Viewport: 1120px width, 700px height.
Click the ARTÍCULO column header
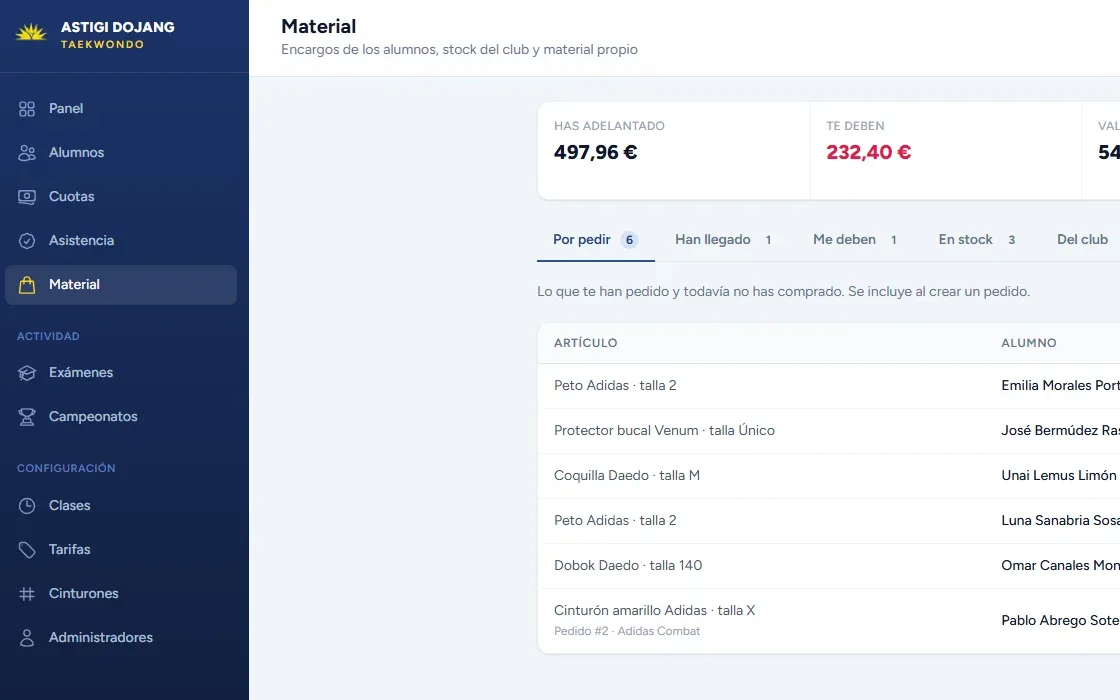click(x=585, y=343)
